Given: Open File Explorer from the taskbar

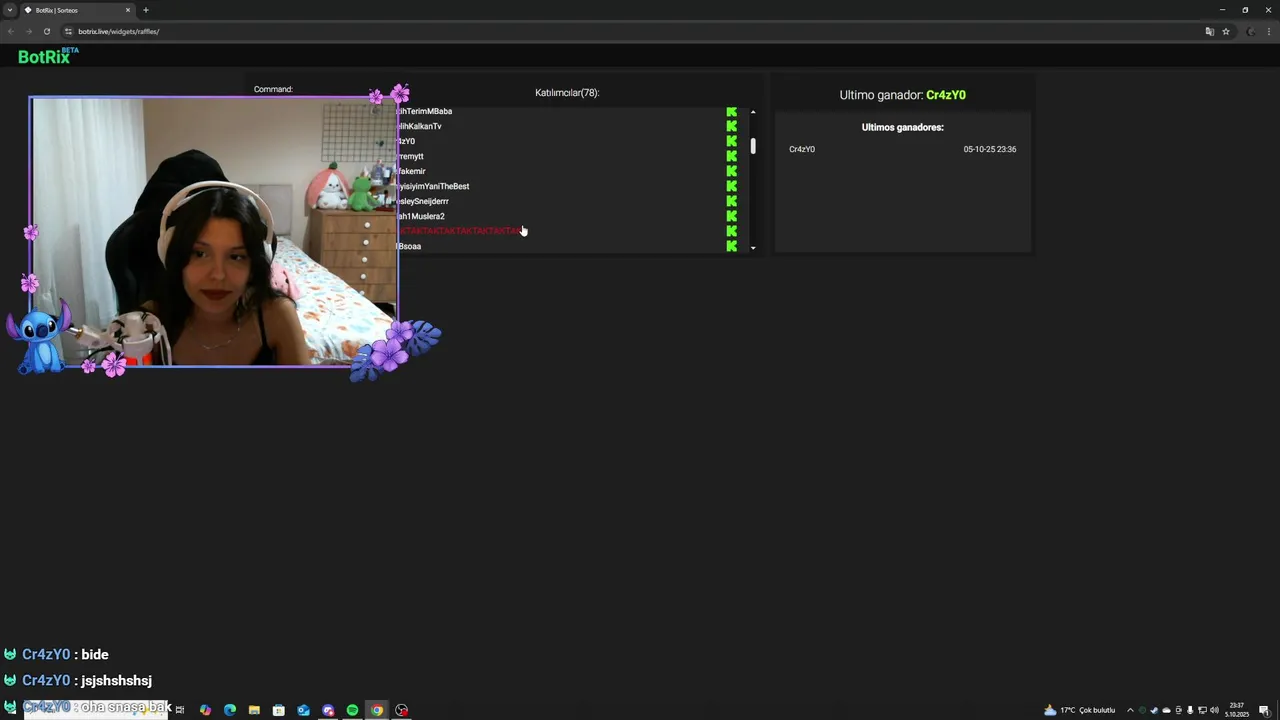Looking at the screenshot, I should click(x=254, y=710).
